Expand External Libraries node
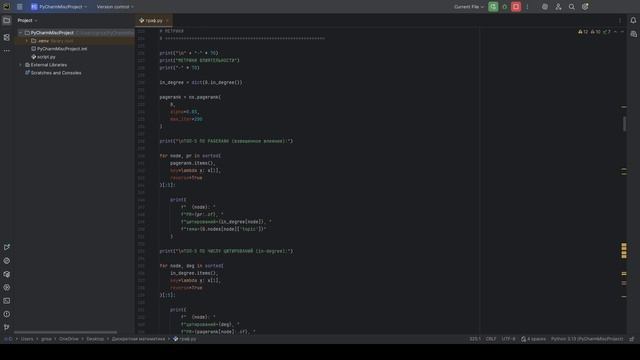This screenshot has height=360, width=640. (x=20, y=65)
